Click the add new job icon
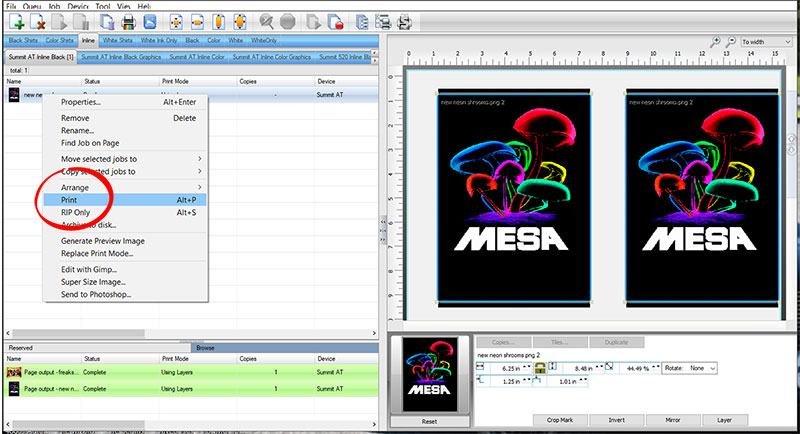The width and height of the screenshot is (800, 434). click(16, 22)
